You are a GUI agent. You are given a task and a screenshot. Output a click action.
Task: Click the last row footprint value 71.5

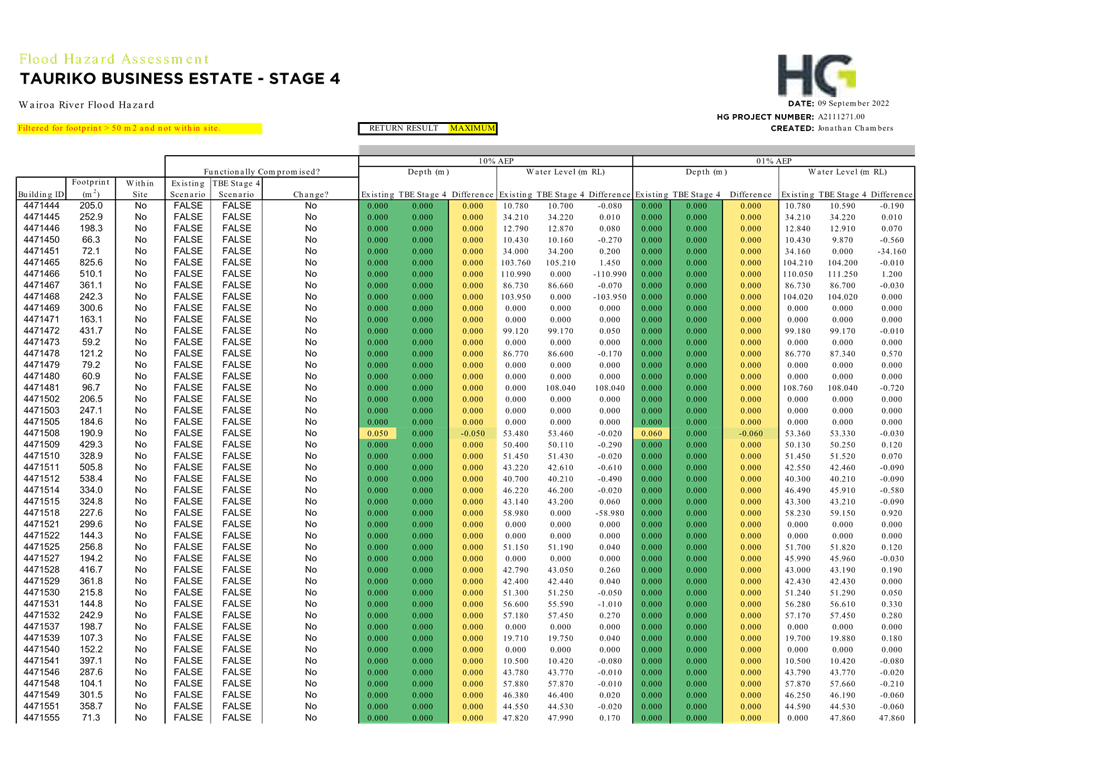point(91,717)
